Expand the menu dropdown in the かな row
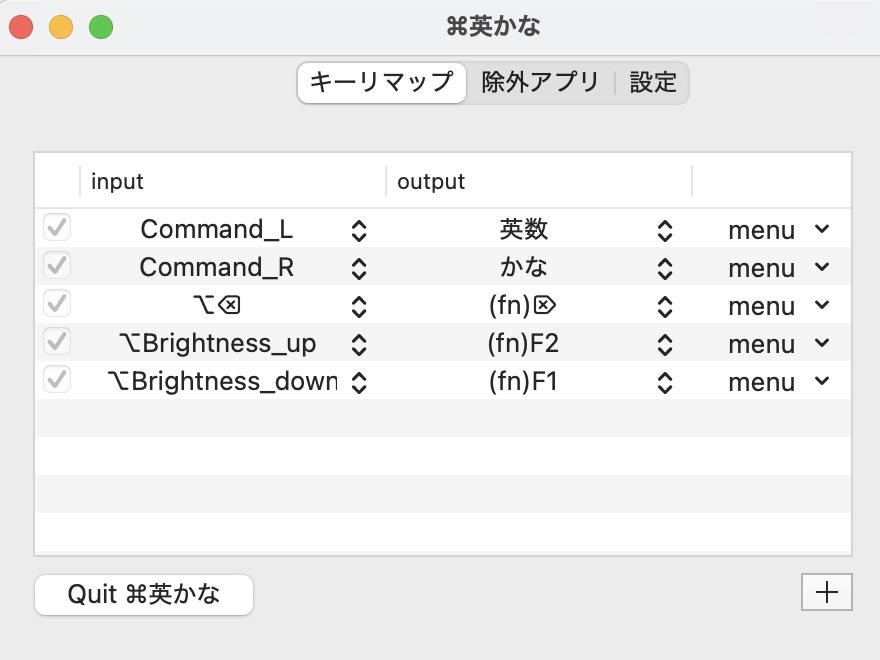The image size is (880, 660). [x=778, y=269]
